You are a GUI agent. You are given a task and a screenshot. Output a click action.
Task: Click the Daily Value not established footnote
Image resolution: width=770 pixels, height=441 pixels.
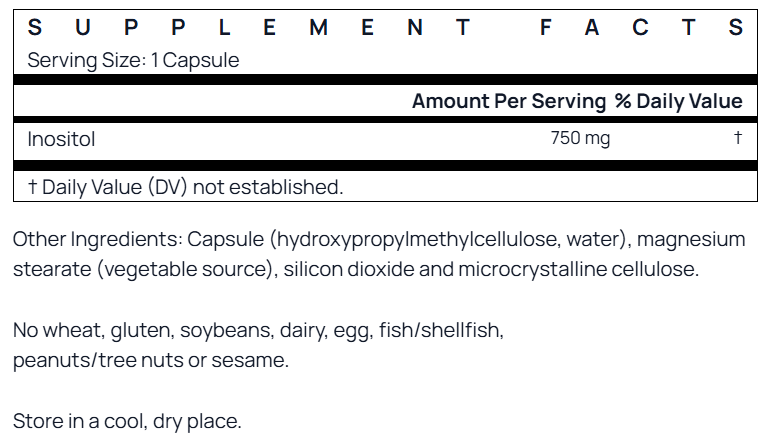click(x=185, y=187)
